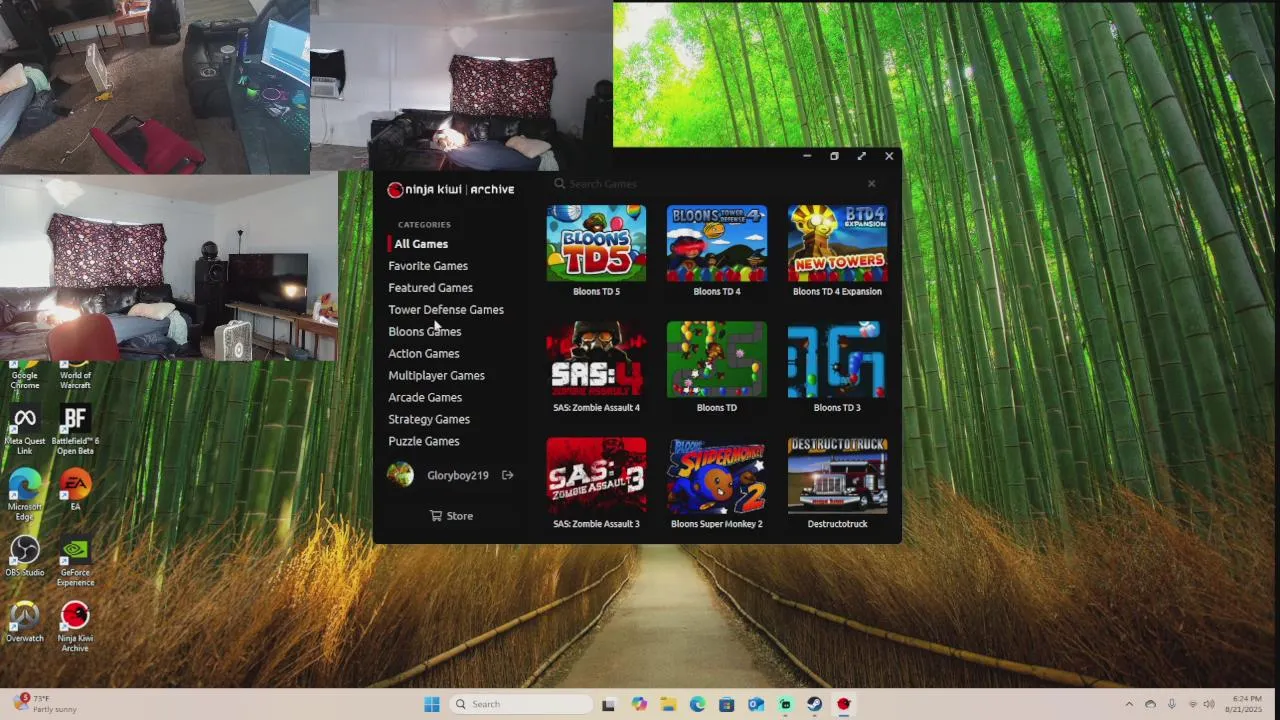1280x720 pixels.
Task: Select the Strategy Games category
Action: pos(429,420)
